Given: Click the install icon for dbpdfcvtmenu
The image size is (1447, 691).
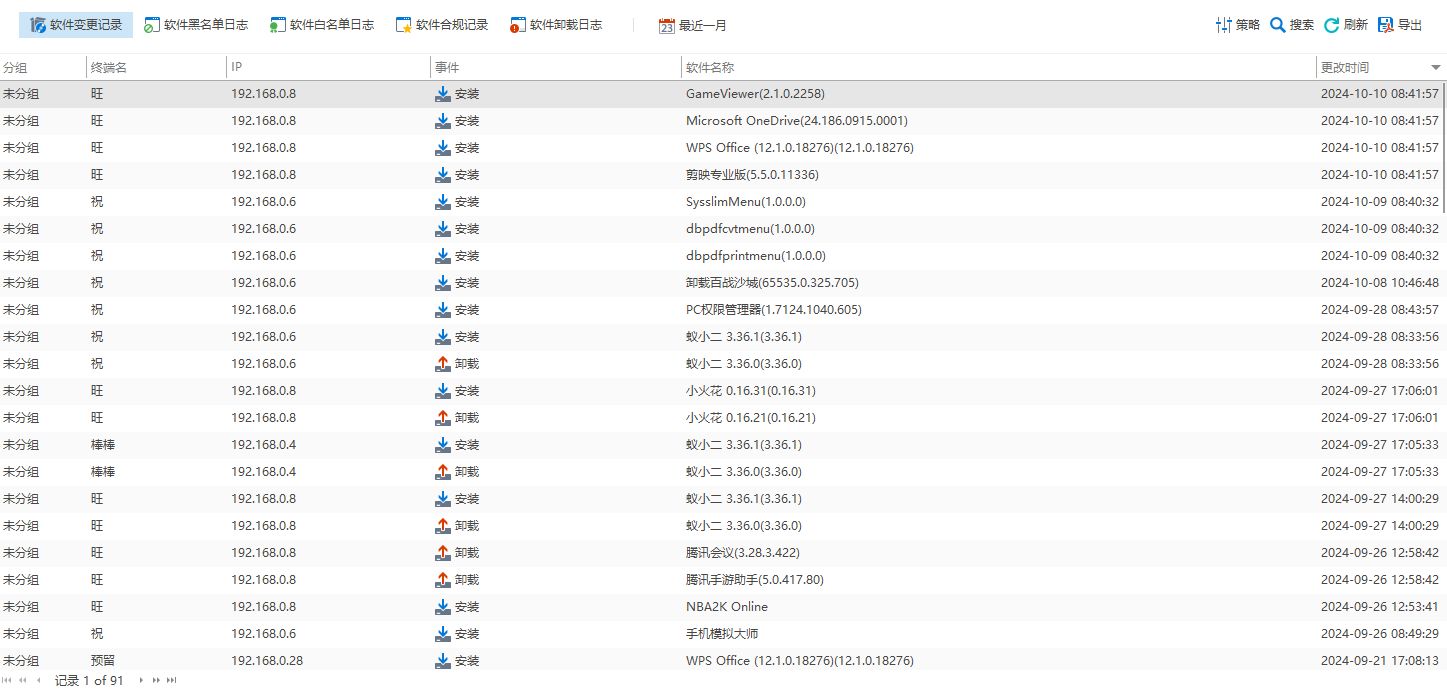Looking at the screenshot, I should [x=443, y=229].
